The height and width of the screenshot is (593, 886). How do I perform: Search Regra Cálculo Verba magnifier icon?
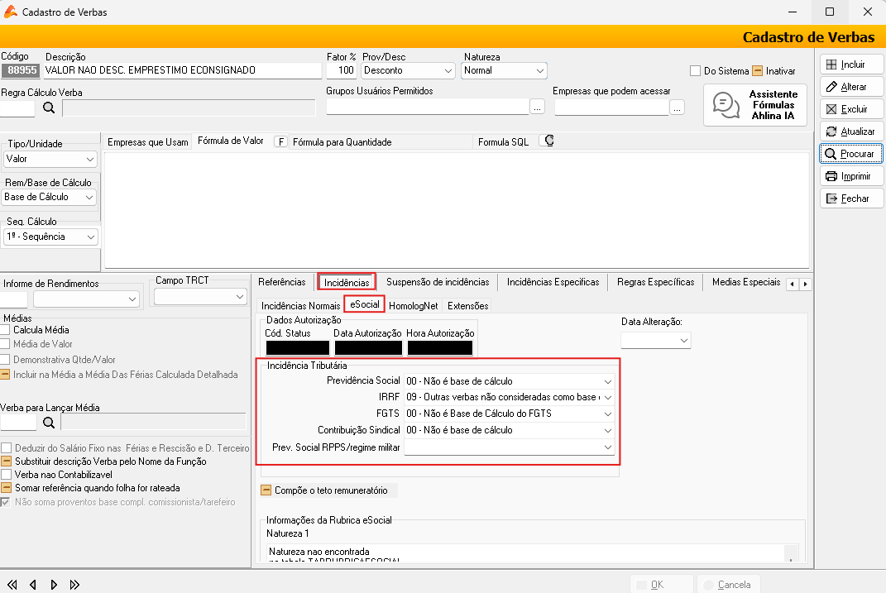coord(49,107)
